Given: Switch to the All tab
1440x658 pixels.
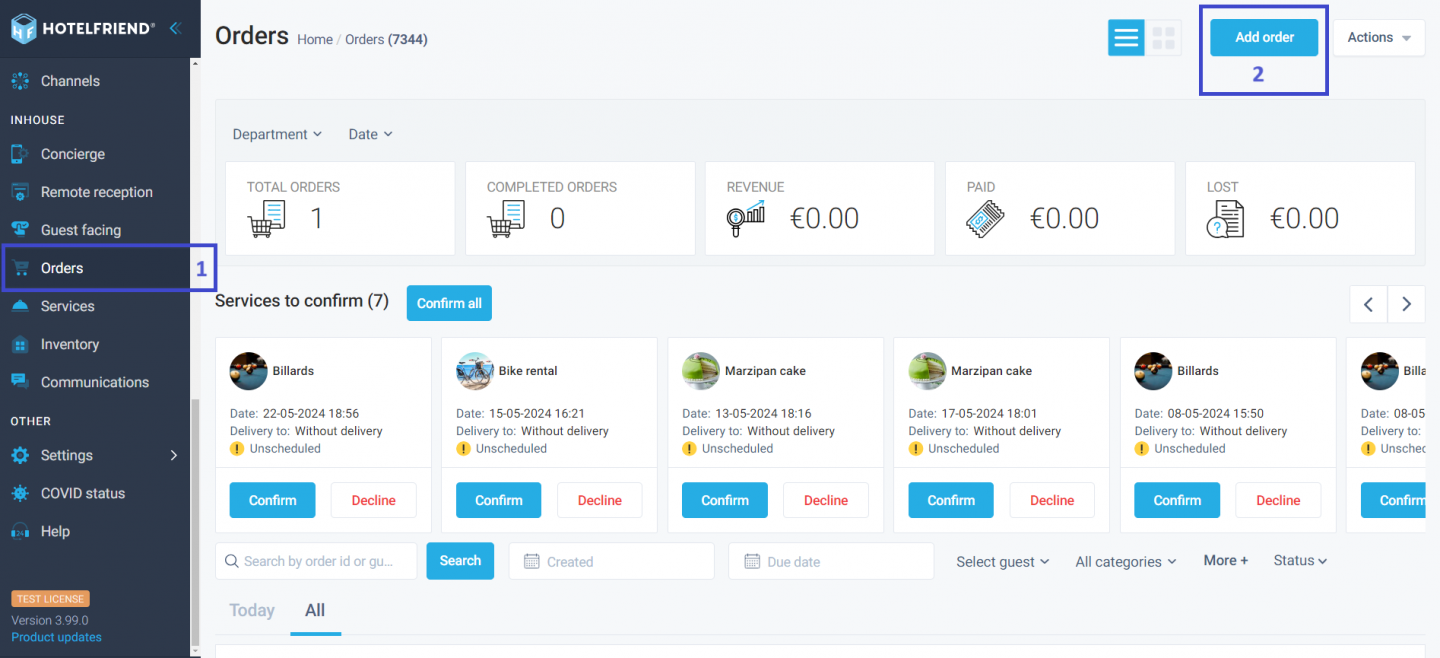Looking at the screenshot, I should 315,610.
